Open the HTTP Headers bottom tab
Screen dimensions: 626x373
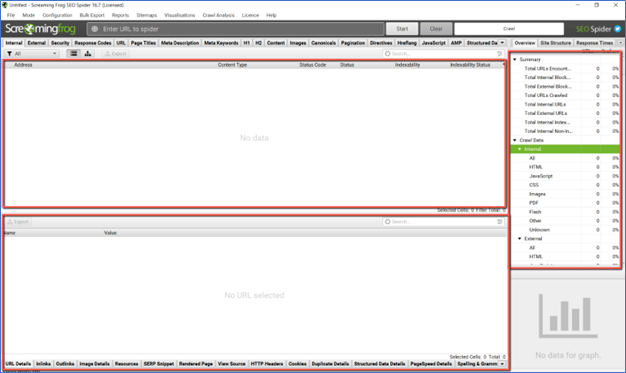tap(266, 364)
